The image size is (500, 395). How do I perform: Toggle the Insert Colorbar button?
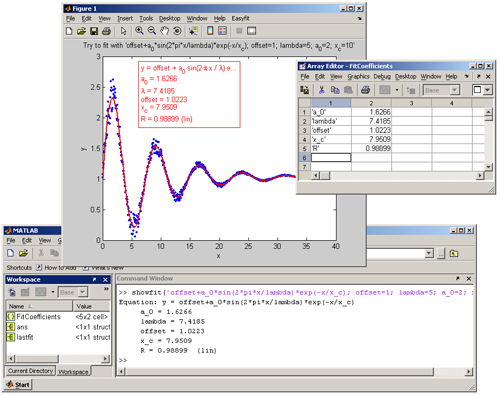pos(210,31)
